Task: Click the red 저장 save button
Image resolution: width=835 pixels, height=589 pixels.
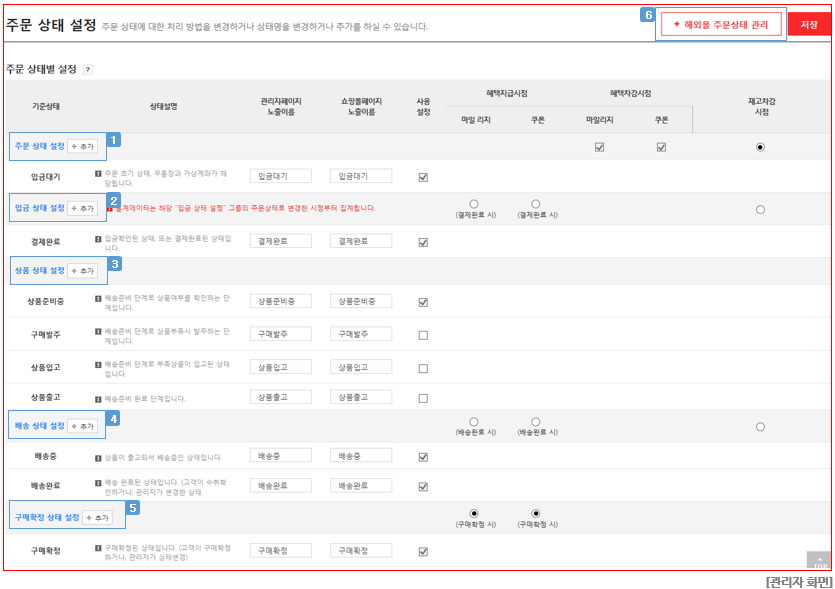Action: click(809, 24)
